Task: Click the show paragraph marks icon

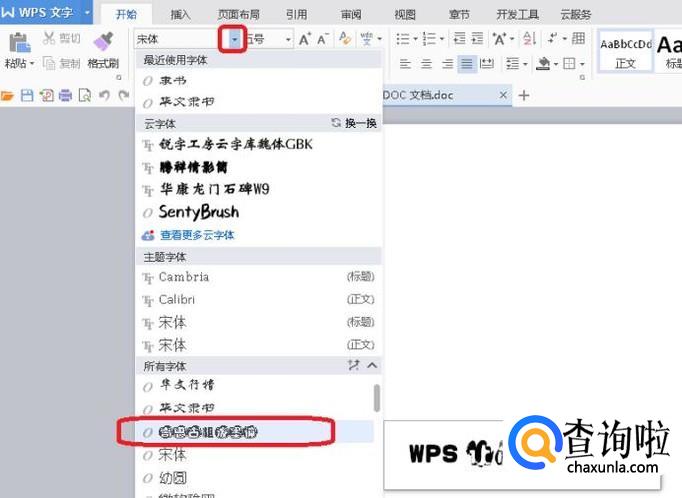Action: [553, 38]
